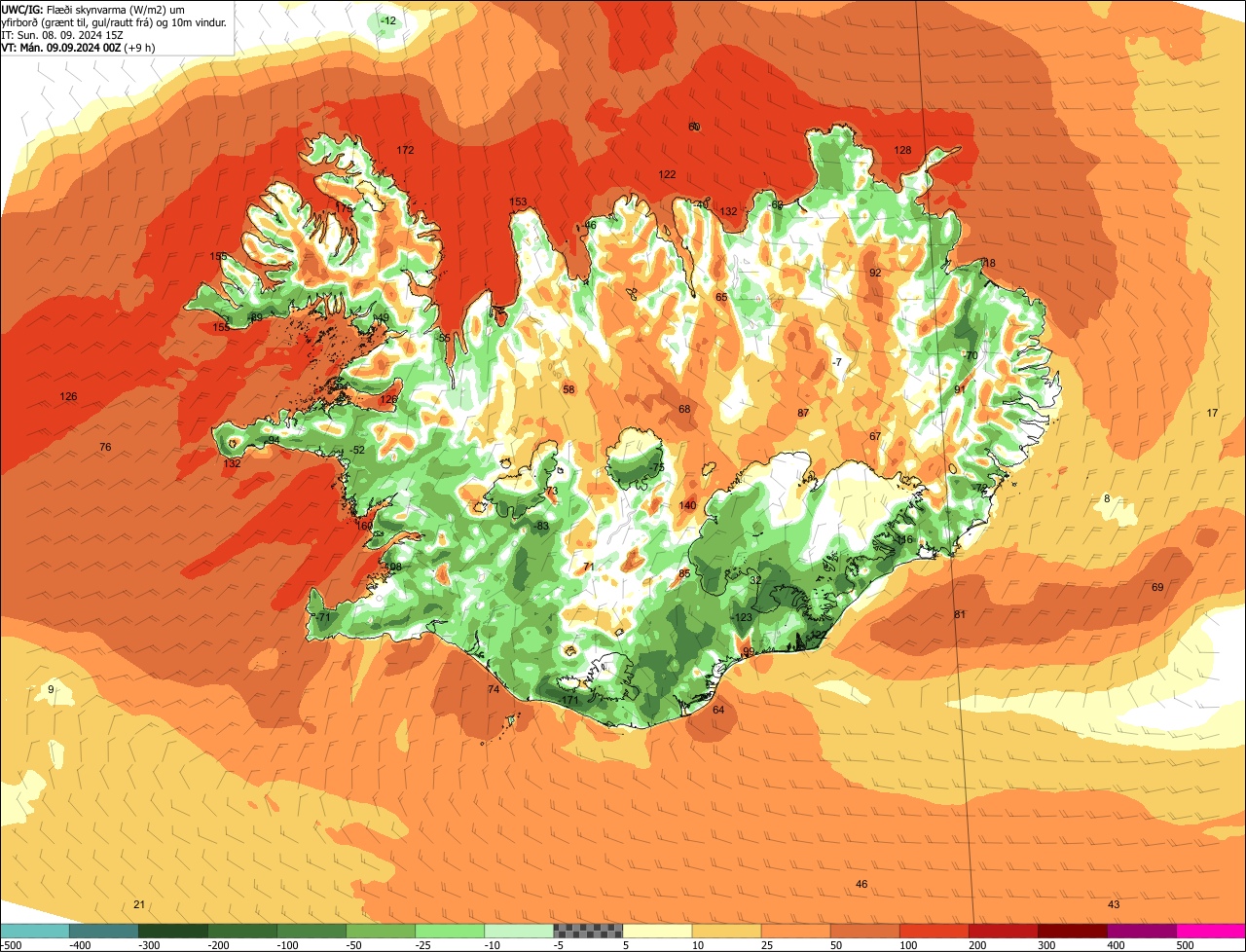Click the purple 400 to 500 legend swatch
Viewport: 1246px width, 952px height.
click(x=1141, y=931)
